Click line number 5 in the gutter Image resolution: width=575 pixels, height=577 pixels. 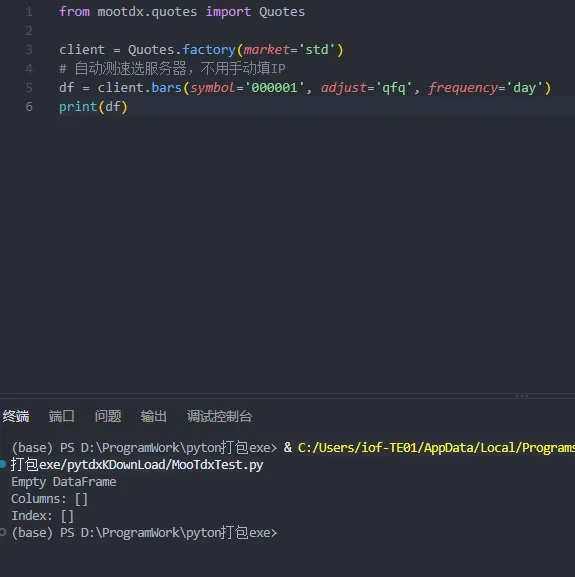29,88
